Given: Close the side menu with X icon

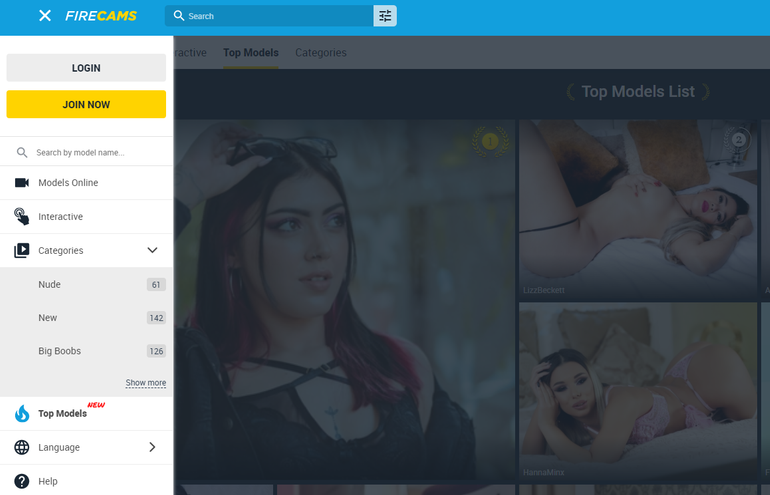Looking at the screenshot, I should [x=45, y=16].
